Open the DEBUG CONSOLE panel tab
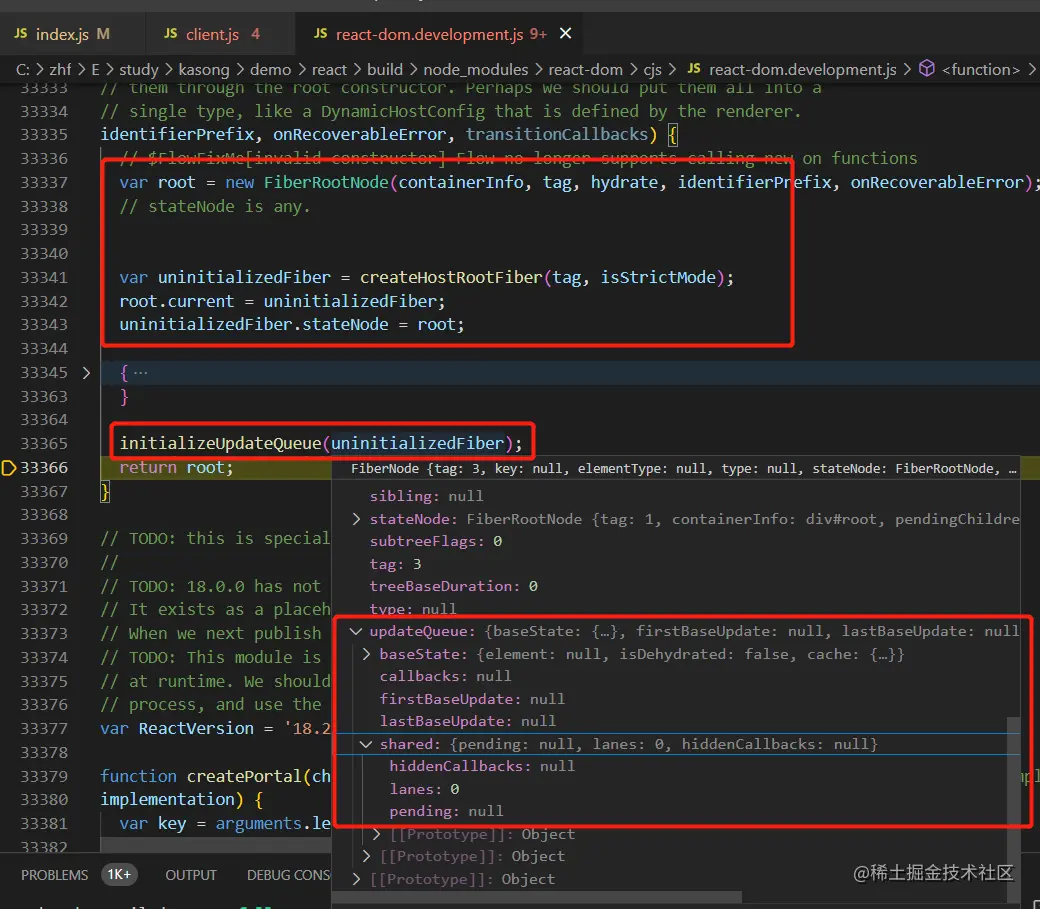 (289, 875)
